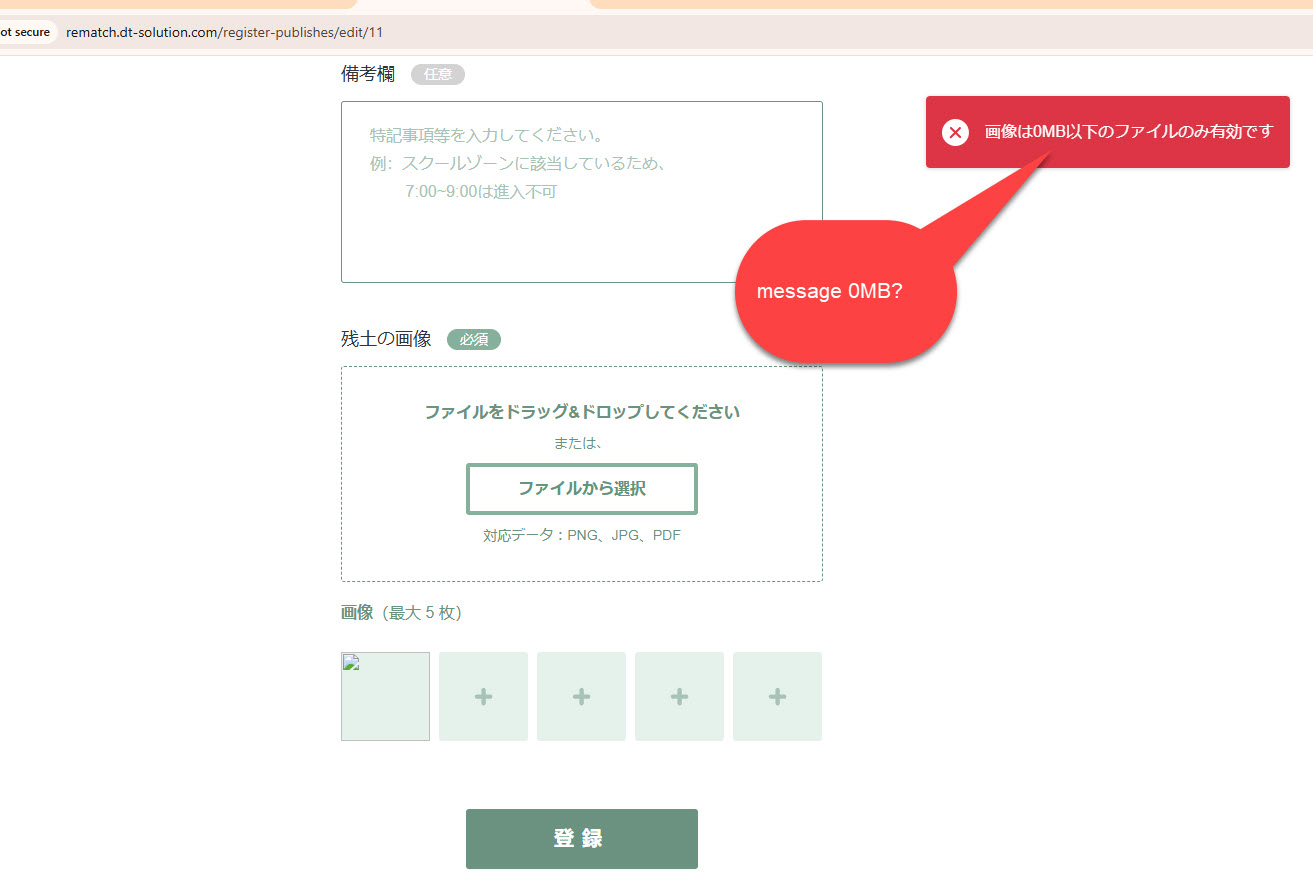The width and height of the screenshot is (1313, 876).
Task: Click the plus icon in the fourth image slot
Action: point(679,697)
